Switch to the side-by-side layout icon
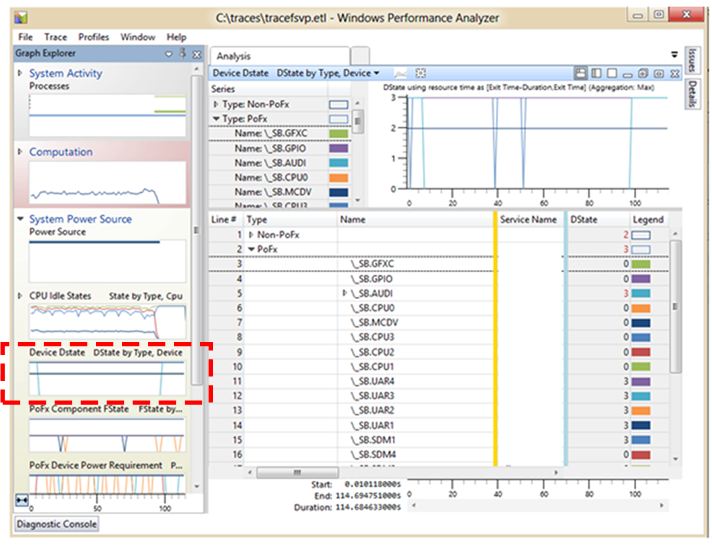The width and height of the screenshot is (712, 545). [x=596, y=73]
